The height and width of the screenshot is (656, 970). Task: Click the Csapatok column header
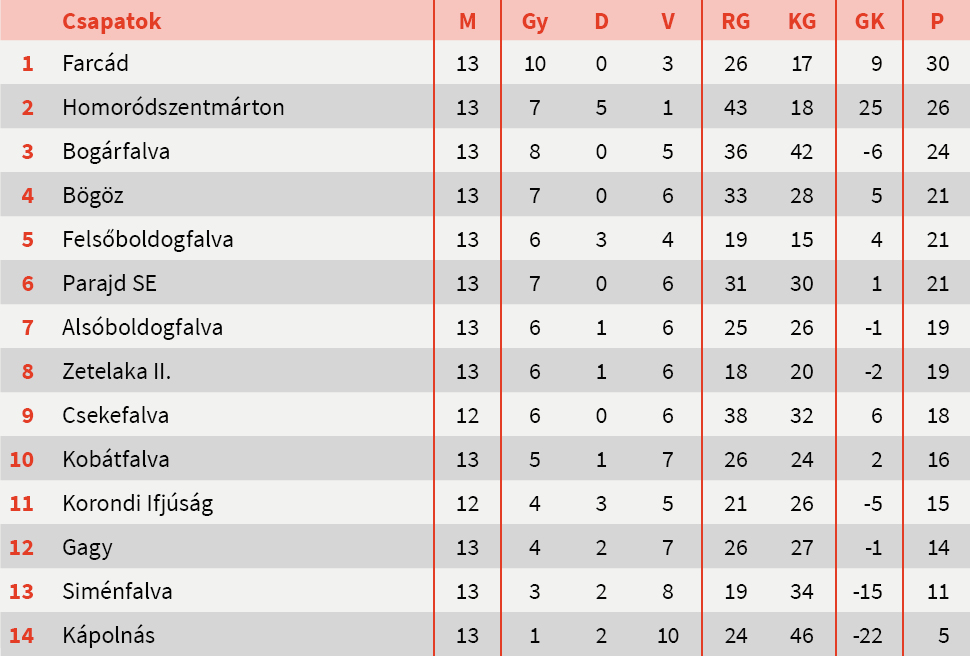(111, 21)
